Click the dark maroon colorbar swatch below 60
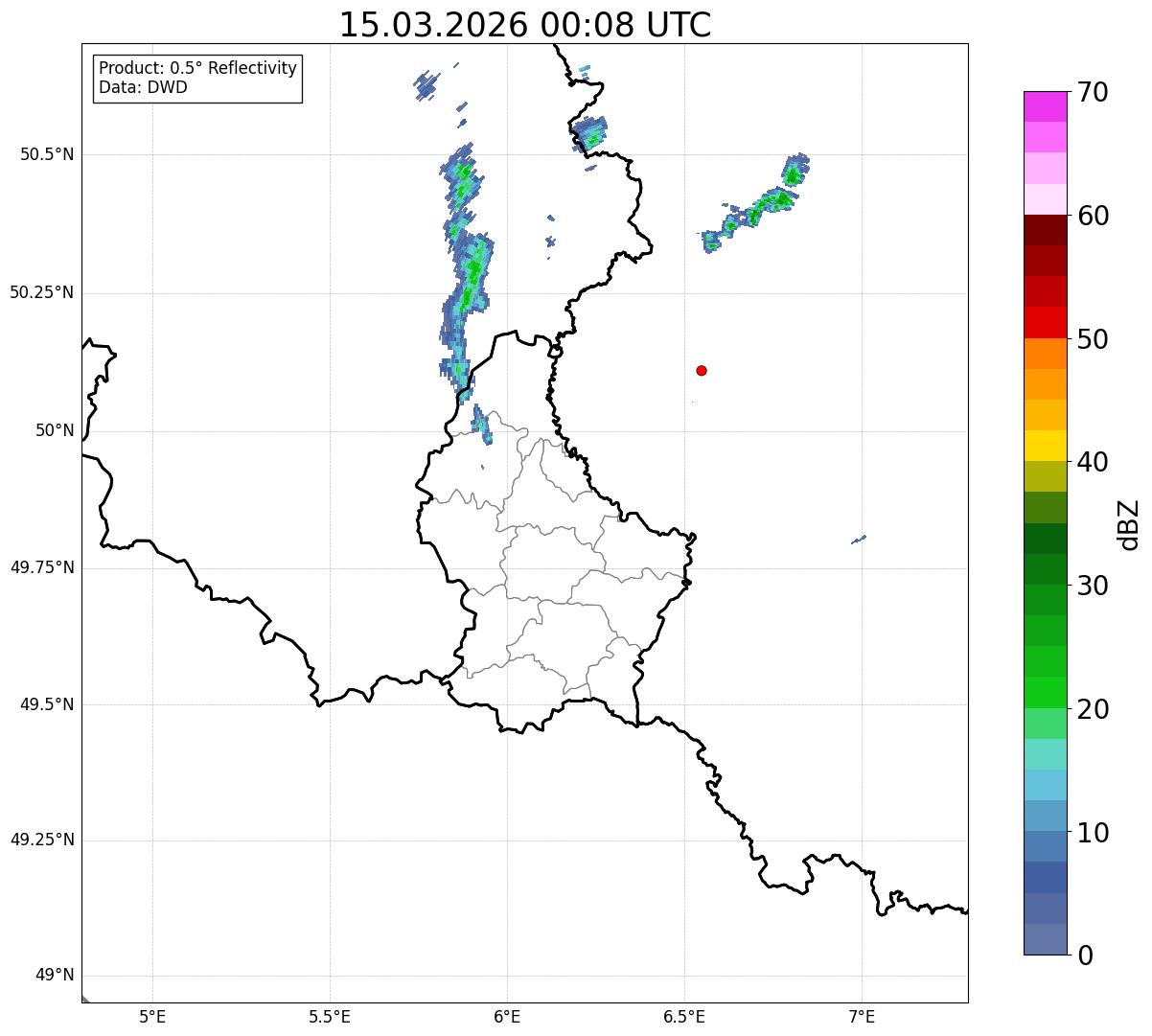Screen dimensions: 1152x1036 coord(1046,230)
